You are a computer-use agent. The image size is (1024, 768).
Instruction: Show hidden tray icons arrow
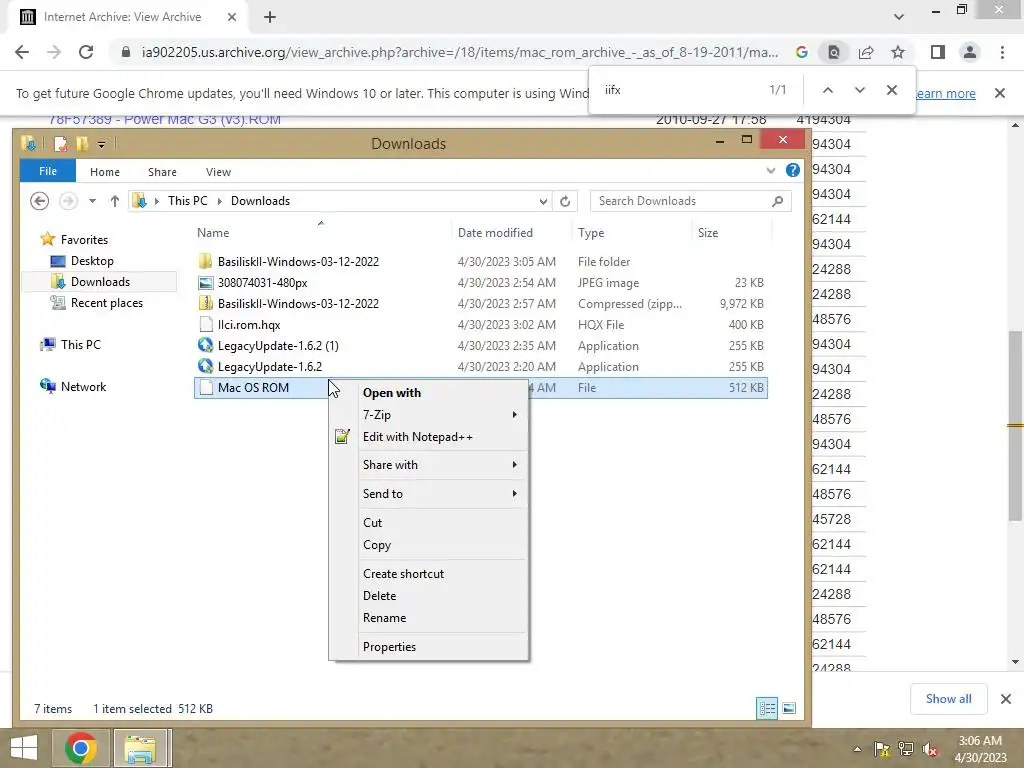(857, 749)
